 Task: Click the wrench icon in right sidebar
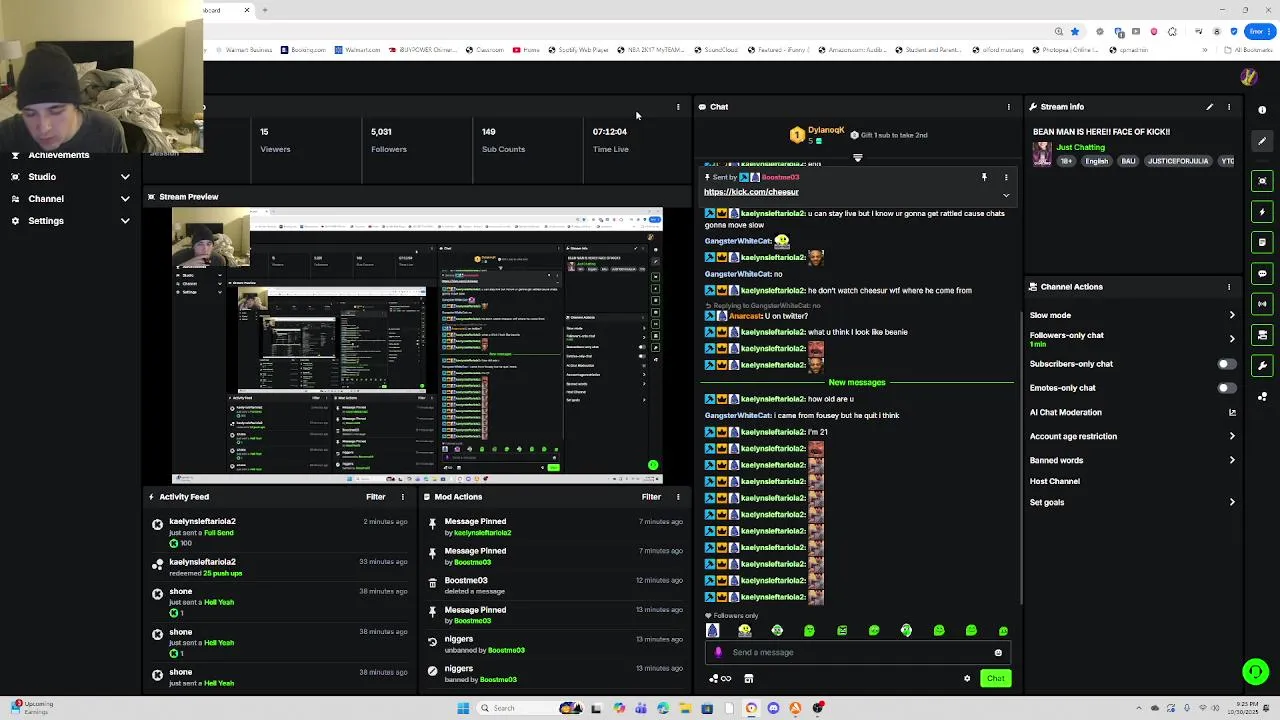tap(1262, 366)
